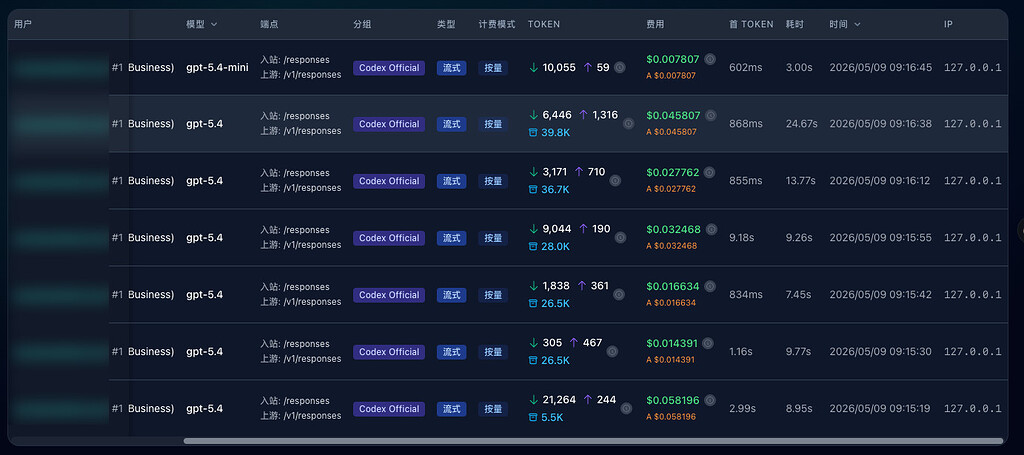Screen dimensions: 1024x455
Task: Click the 1.16s first token value
Action: pos(741,352)
